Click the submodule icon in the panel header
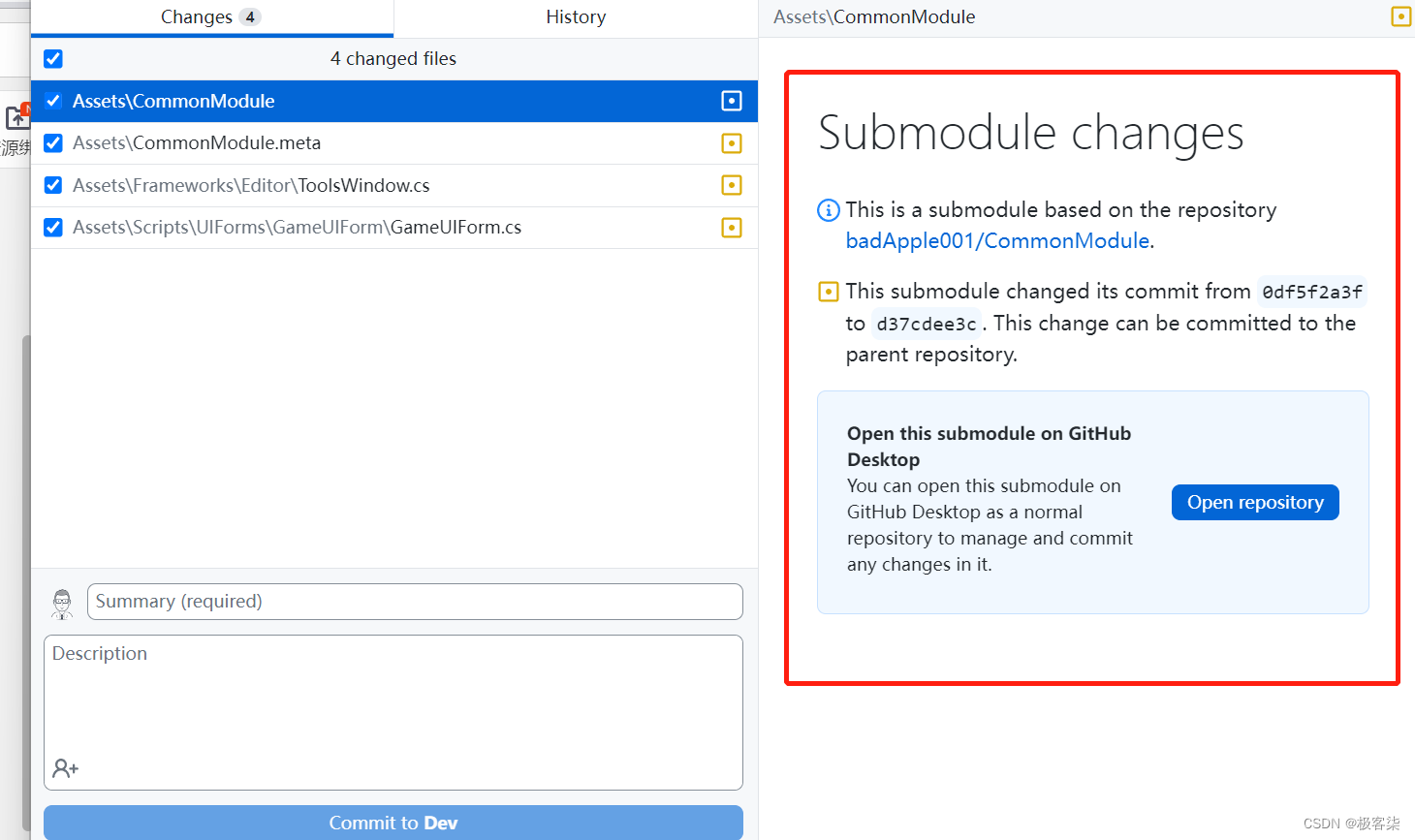1415x840 pixels. point(1400,16)
